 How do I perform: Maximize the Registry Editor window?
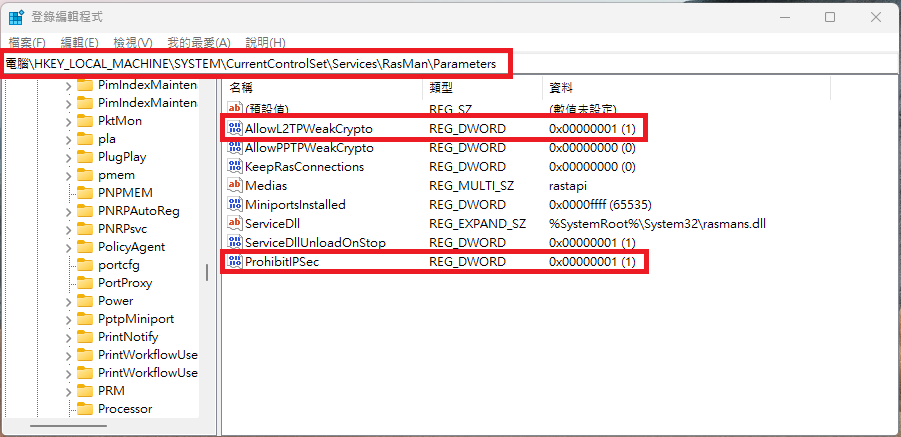tap(830, 17)
